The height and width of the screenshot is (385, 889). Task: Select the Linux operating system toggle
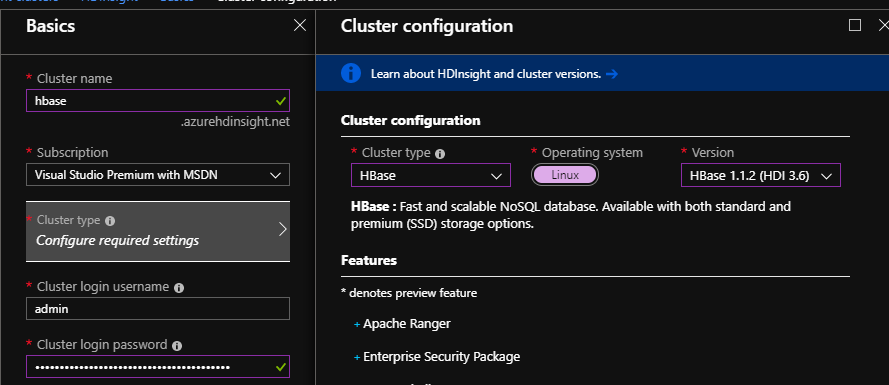point(565,175)
